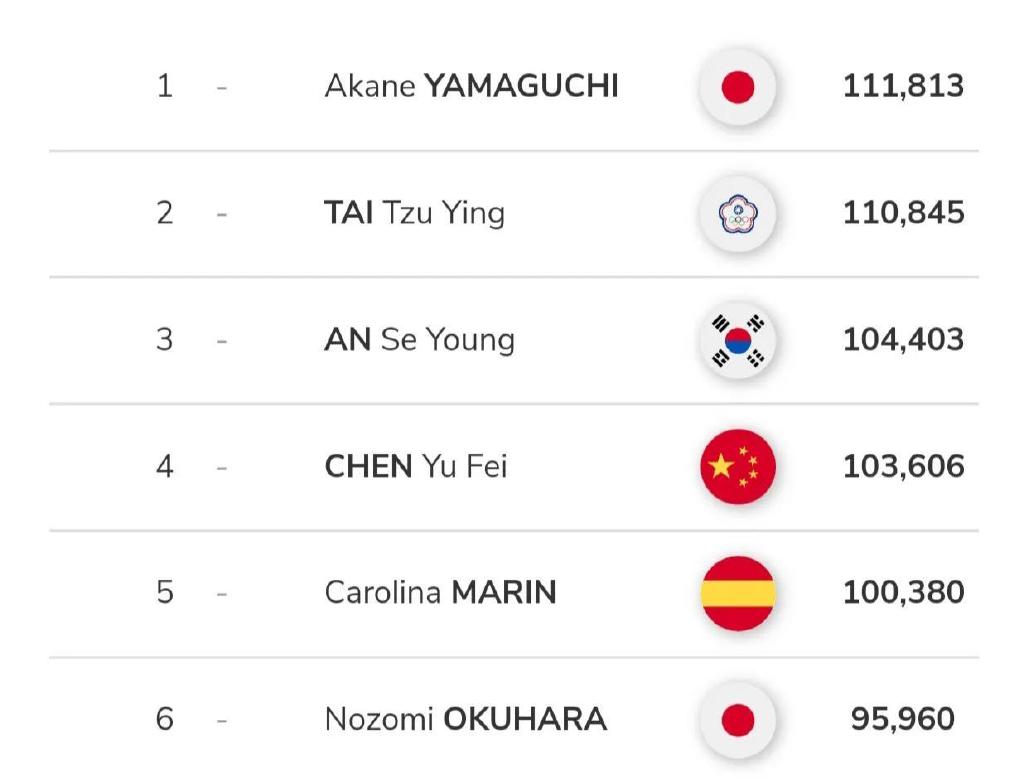Screen dimensions: 1024x779
Task: Click the 110,845 points value
Action: [x=903, y=213]
